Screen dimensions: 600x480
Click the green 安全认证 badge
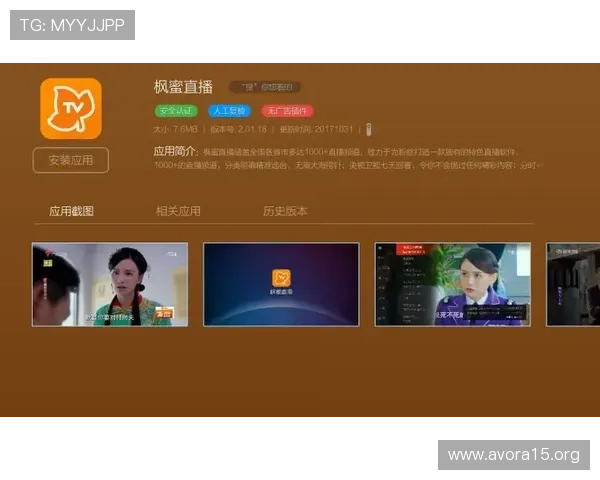tap(176, 111)
